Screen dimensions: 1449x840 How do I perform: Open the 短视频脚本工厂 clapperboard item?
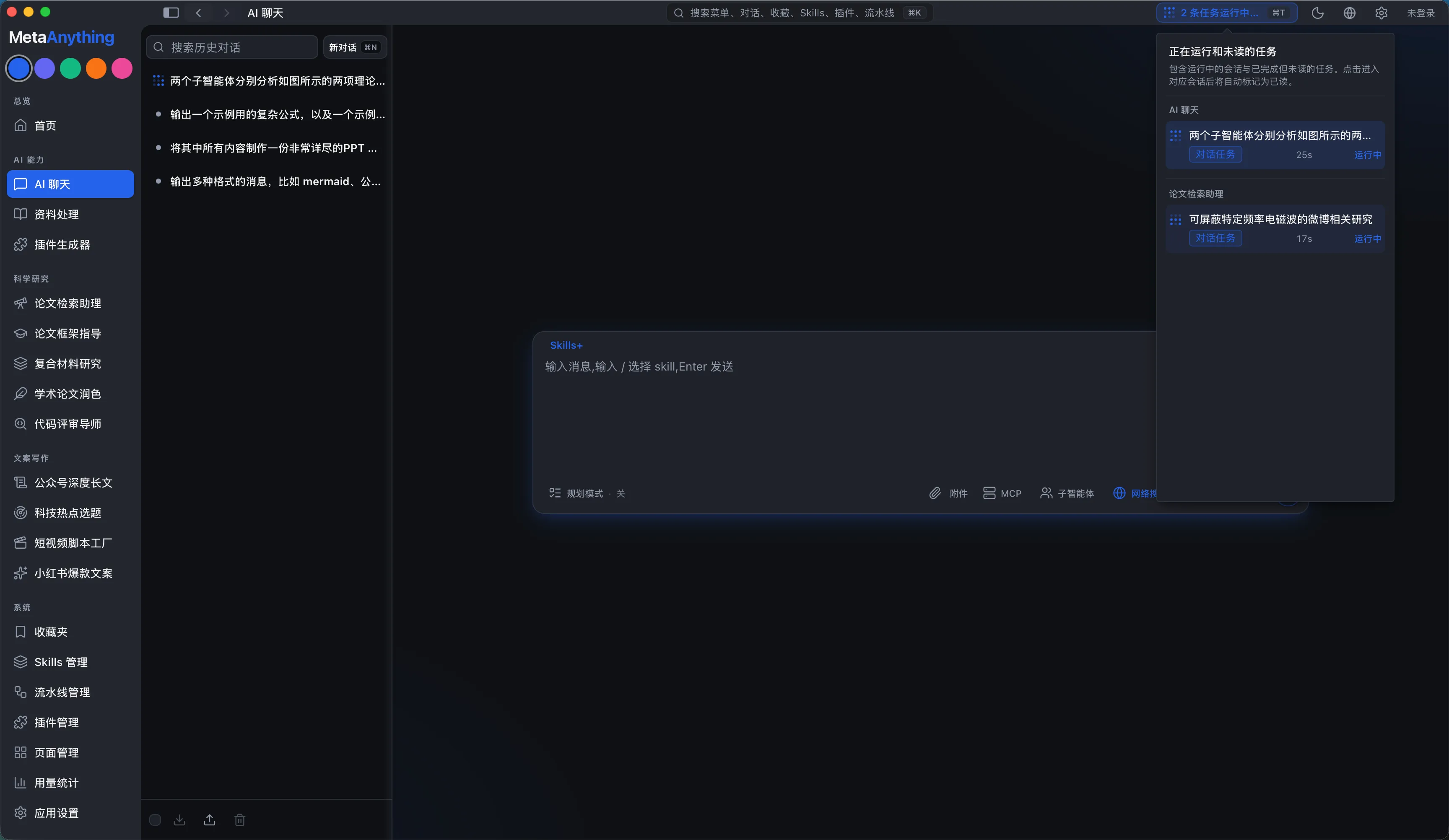pos(70,543)
